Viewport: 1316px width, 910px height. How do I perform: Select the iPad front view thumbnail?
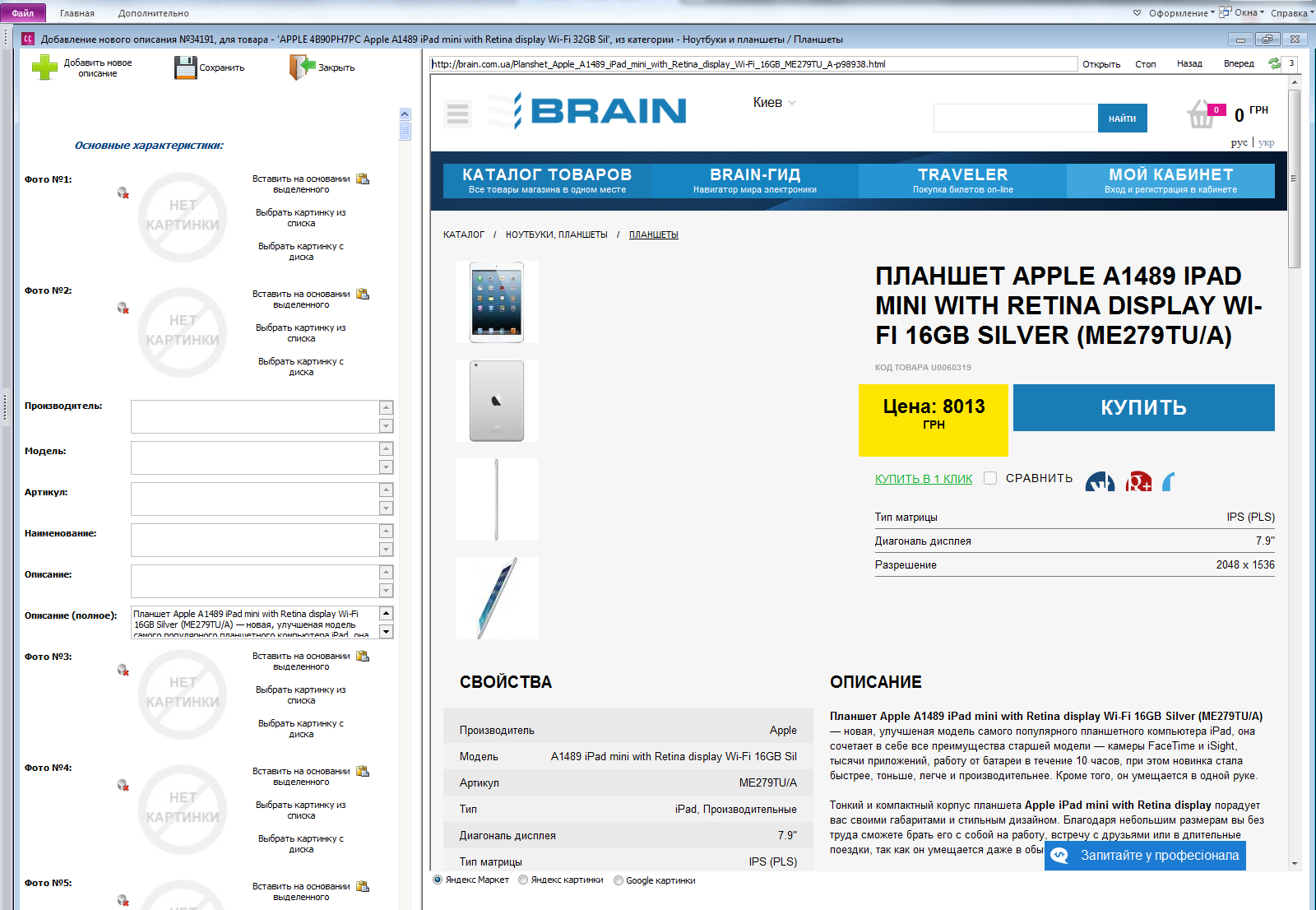(497, 302)
